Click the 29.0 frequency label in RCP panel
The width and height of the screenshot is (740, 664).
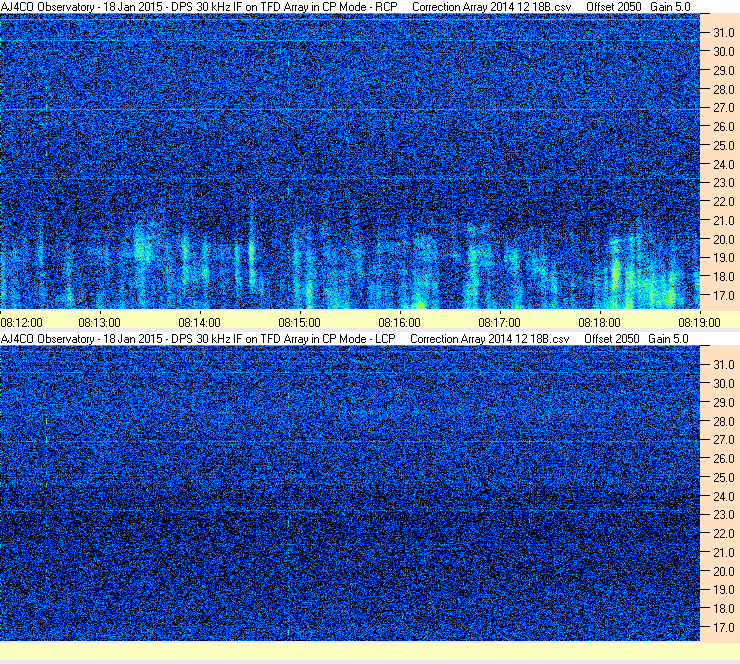click(724, 70)
